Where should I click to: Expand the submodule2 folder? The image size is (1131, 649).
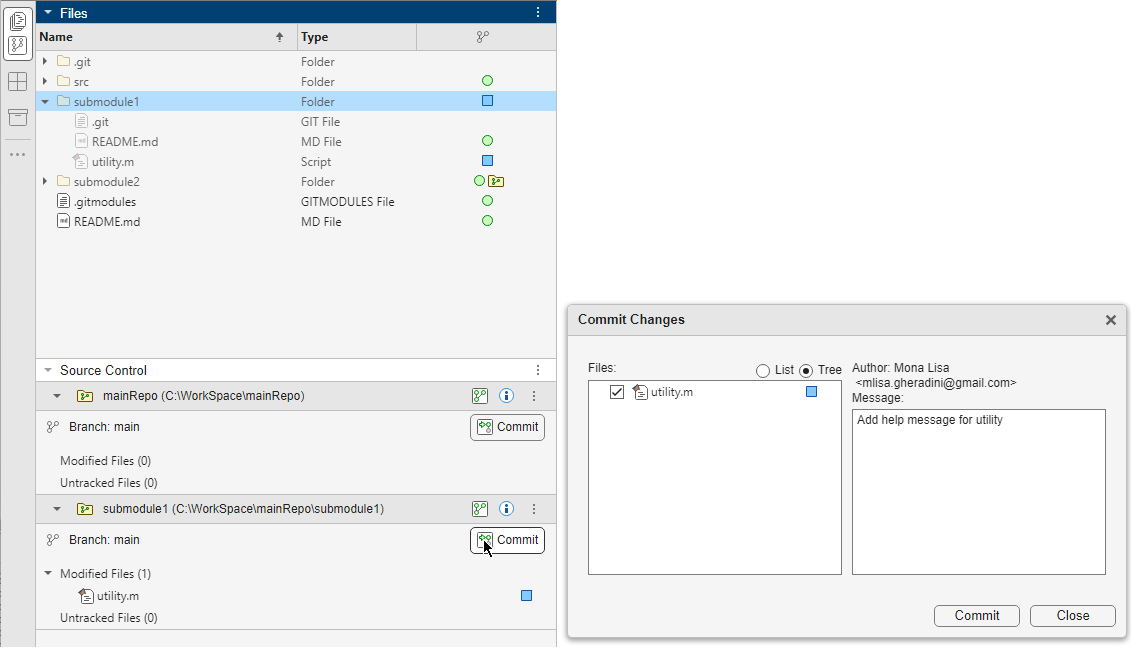coord(44,181)
